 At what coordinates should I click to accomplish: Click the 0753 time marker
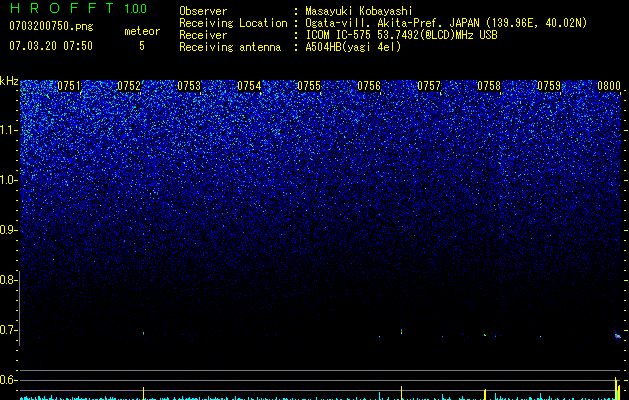click(189, 86)
